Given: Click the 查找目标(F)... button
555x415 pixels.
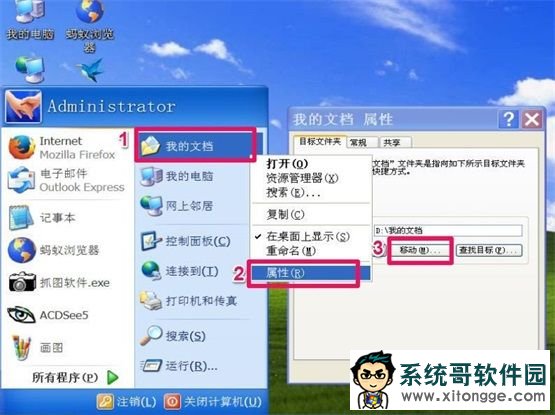Looking at the screenshot, I should pos(489,250).
